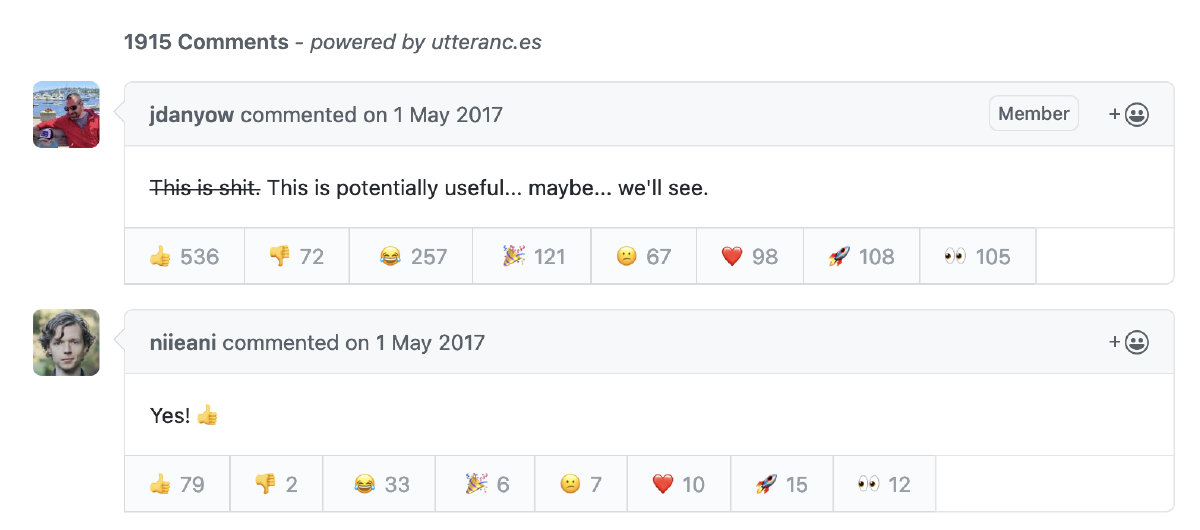Click the heart reaction showing 98
1200x530 pixels.
coord(749,257)
